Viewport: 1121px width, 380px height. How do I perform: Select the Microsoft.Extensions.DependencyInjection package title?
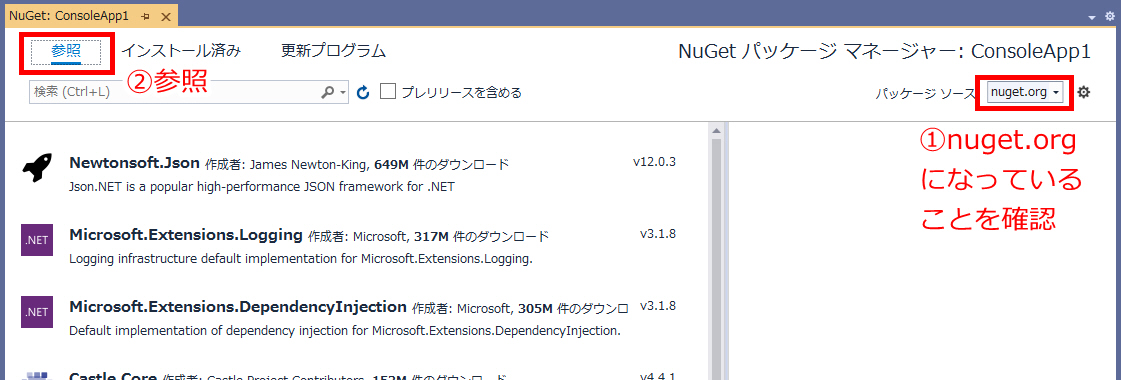238,306
